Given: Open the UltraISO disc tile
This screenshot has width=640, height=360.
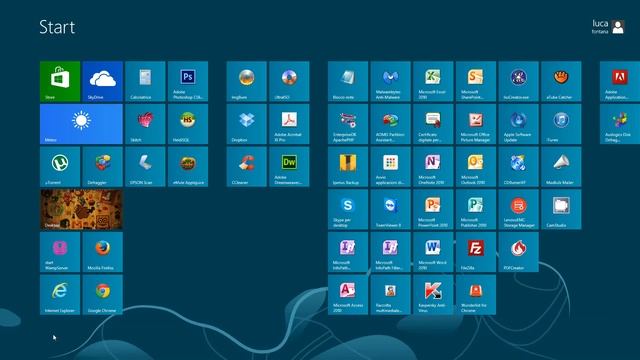Looking at the screenshot, I should (289, 81).
